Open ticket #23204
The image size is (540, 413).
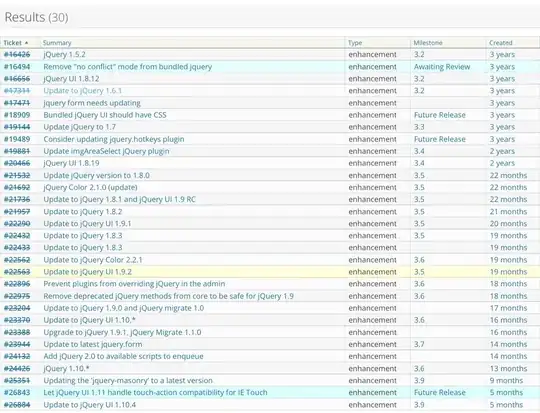pos(17,308)
